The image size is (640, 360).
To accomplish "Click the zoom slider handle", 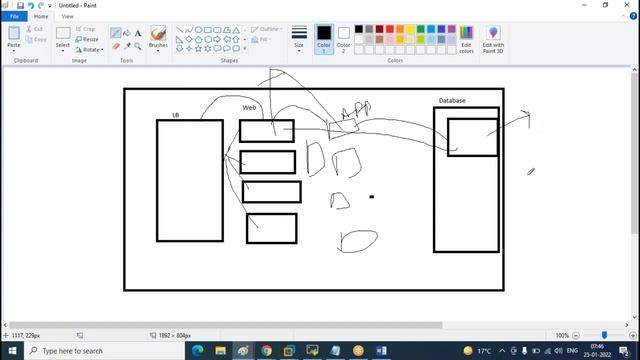I will click(604, 335).
